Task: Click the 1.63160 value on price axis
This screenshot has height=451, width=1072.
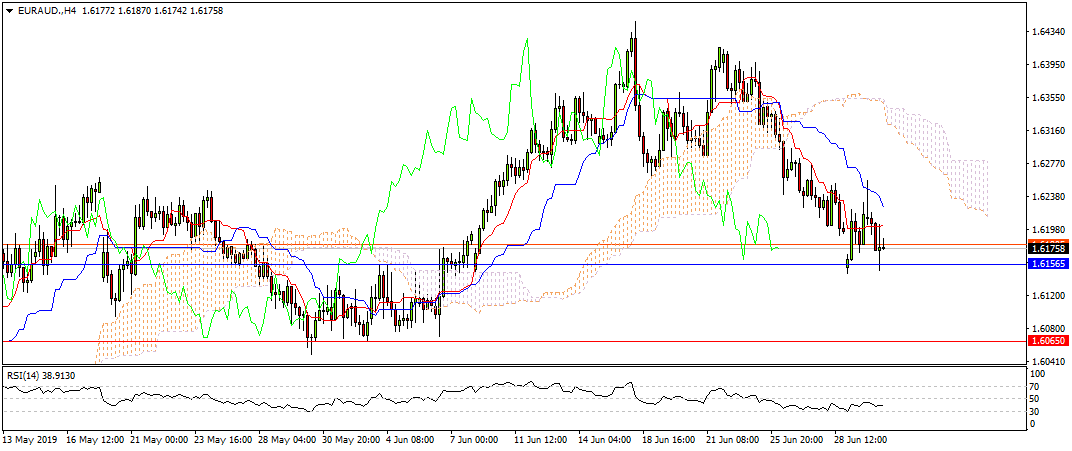Action: [x=1046, y=131]
